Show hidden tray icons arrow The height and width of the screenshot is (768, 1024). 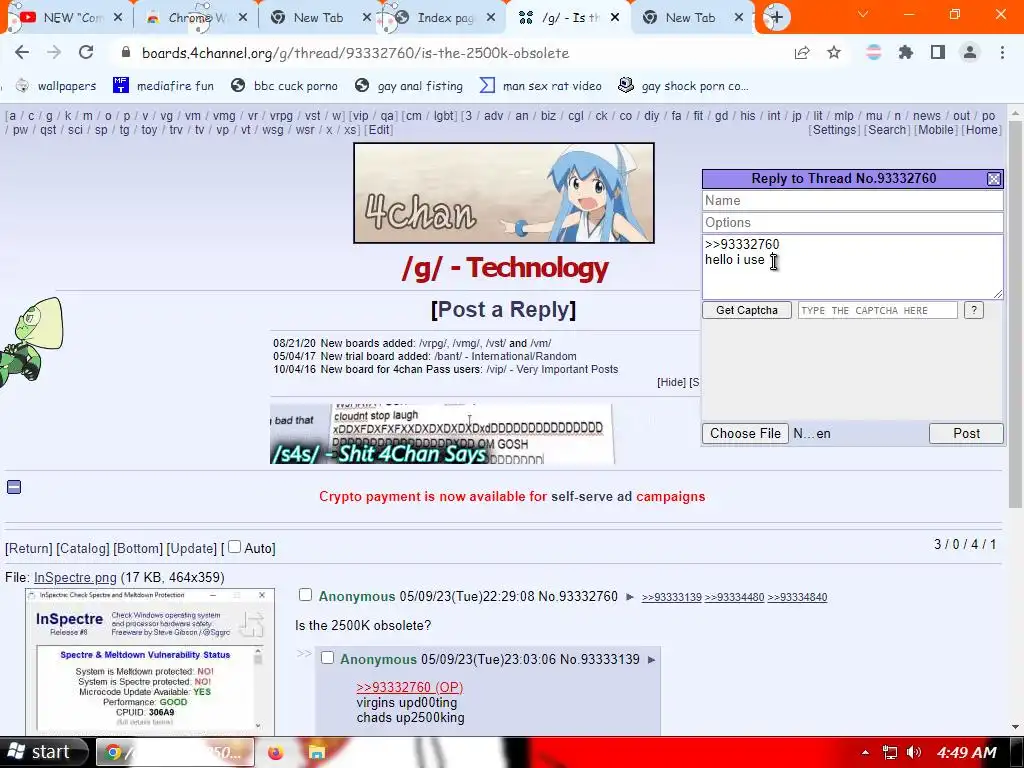[865, 753]
